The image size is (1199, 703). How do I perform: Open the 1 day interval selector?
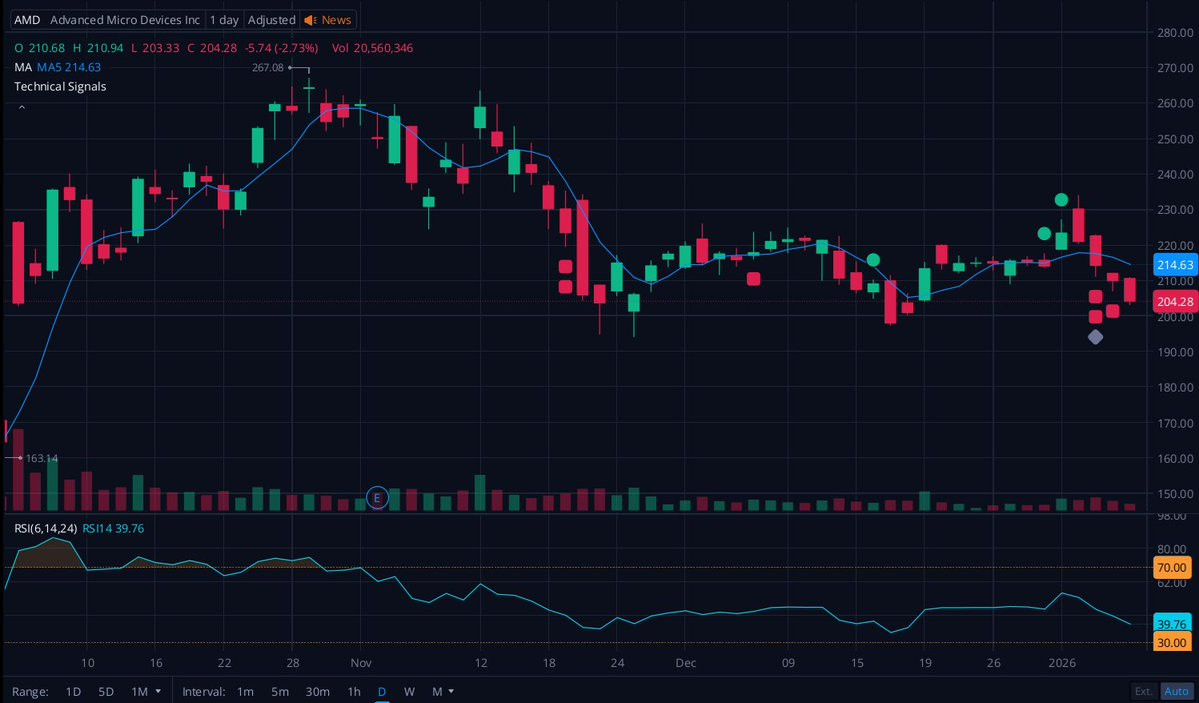coord(224,20)
